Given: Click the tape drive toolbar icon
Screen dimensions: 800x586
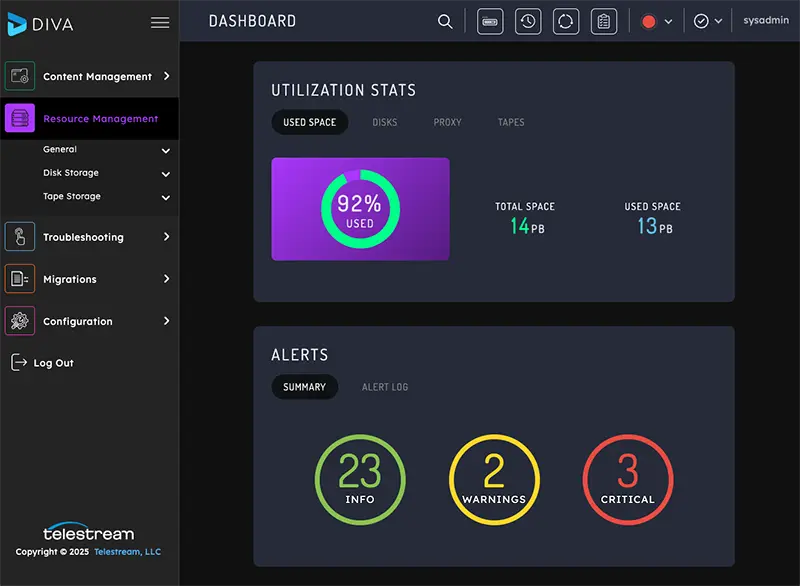Looking at the screenshot, I should [x=490, y=20].
